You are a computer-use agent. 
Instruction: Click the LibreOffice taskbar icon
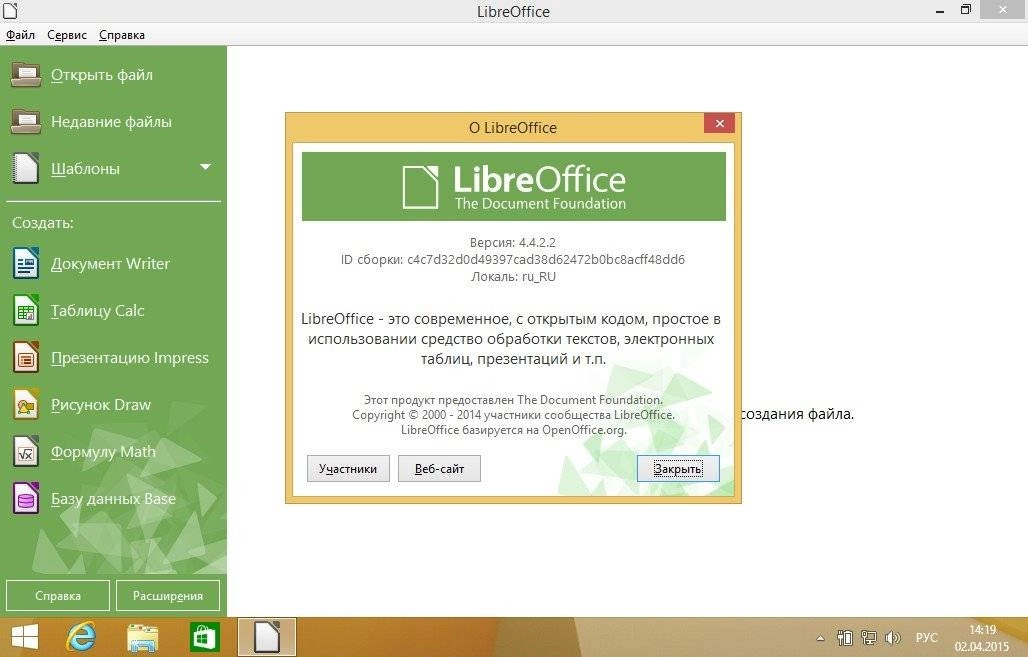click(267, 637)
